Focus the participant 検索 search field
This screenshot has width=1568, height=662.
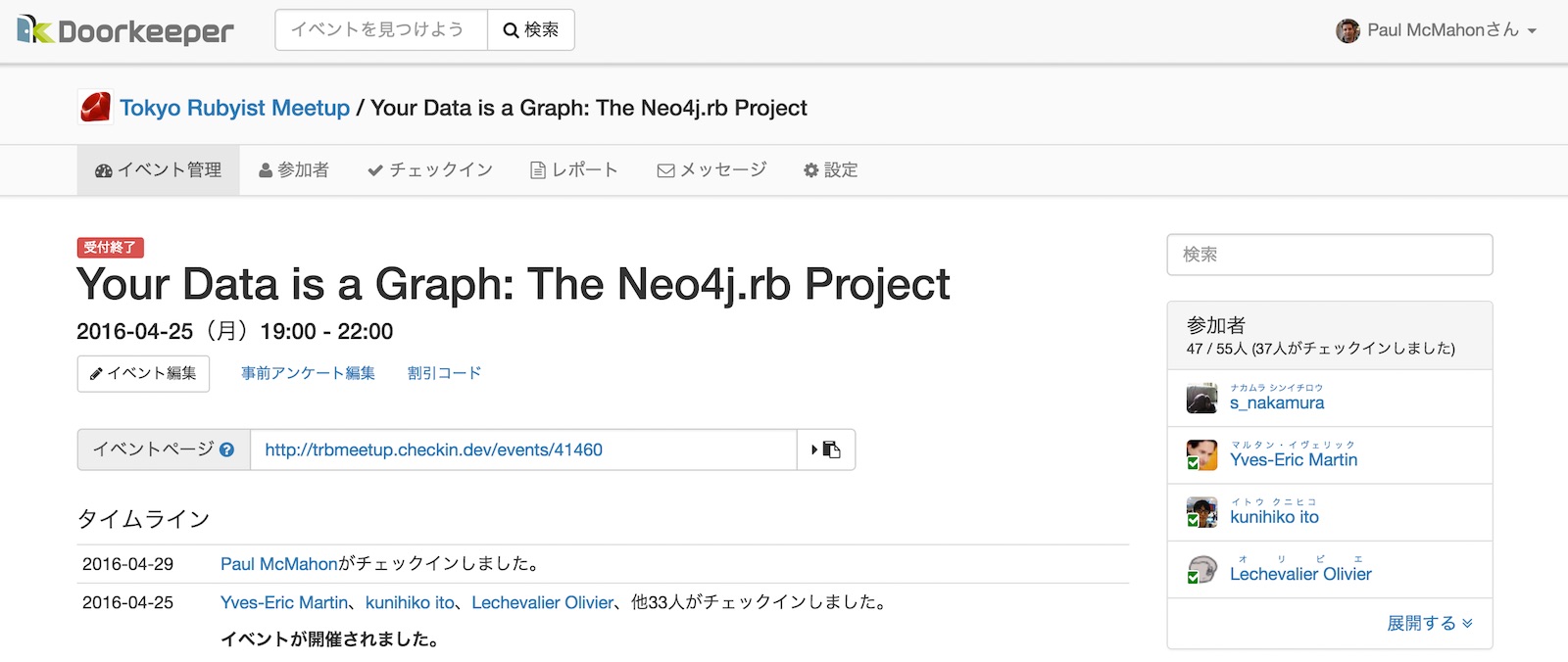coord(1330,255)
